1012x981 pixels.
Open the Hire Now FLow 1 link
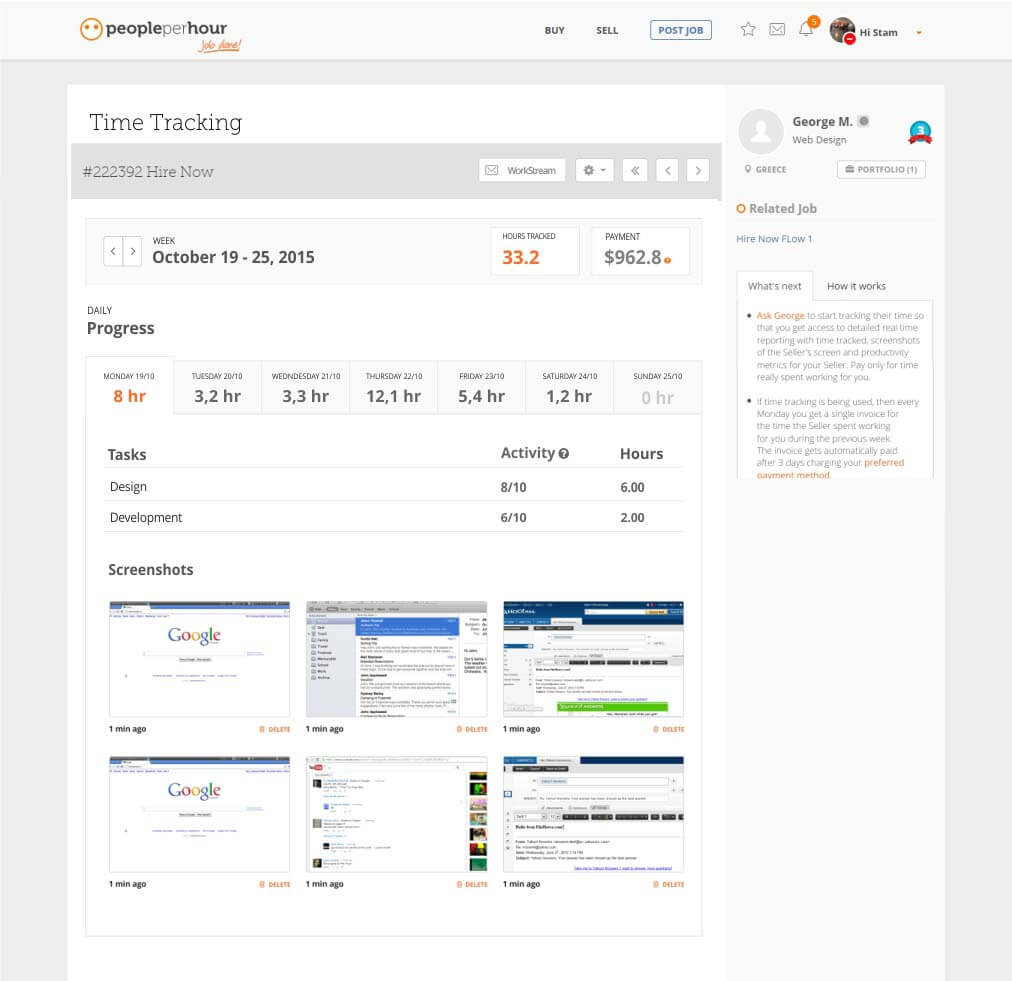tap(774, 239)
